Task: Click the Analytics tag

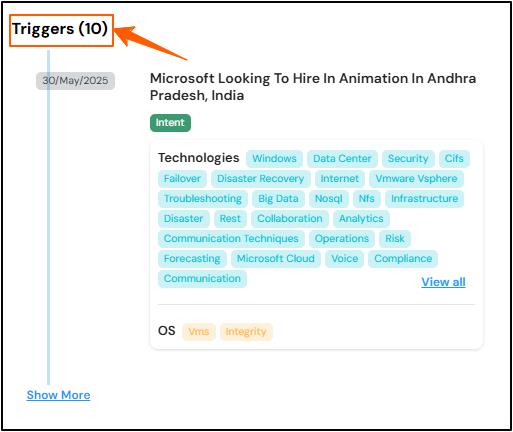Action: 361,219
